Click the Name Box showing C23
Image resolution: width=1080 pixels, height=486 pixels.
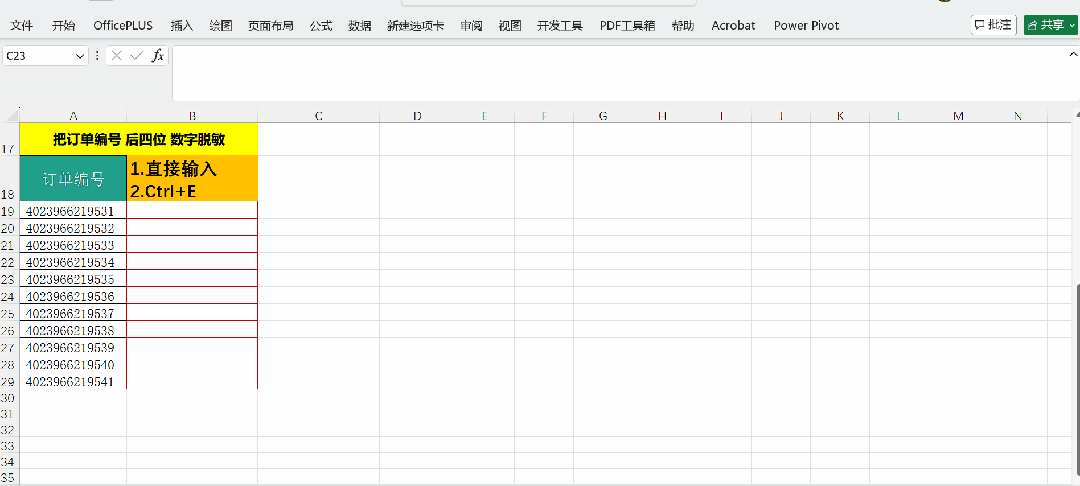click(x=39, y=56)
